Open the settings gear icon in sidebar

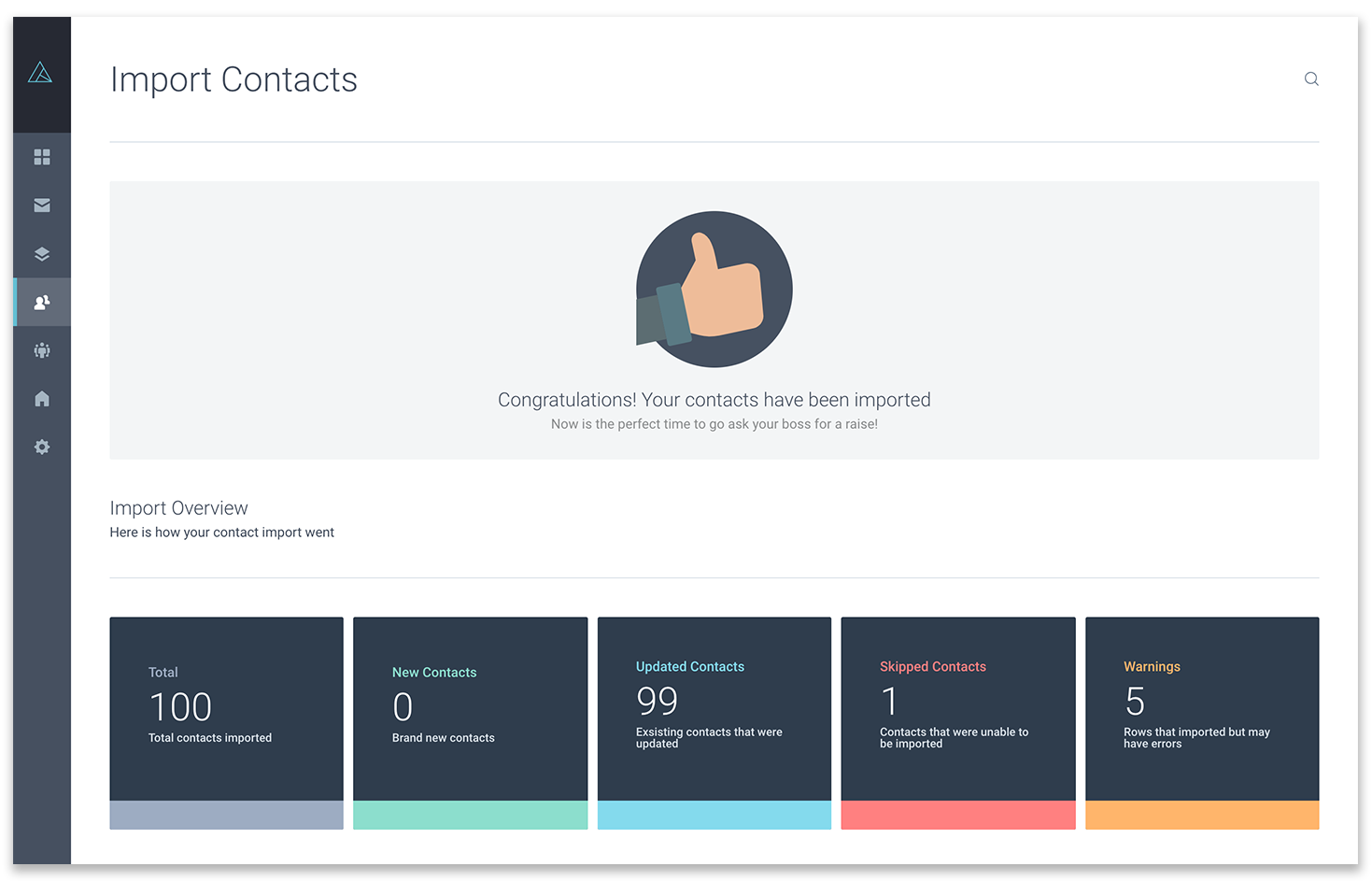(x=41, y=447)
